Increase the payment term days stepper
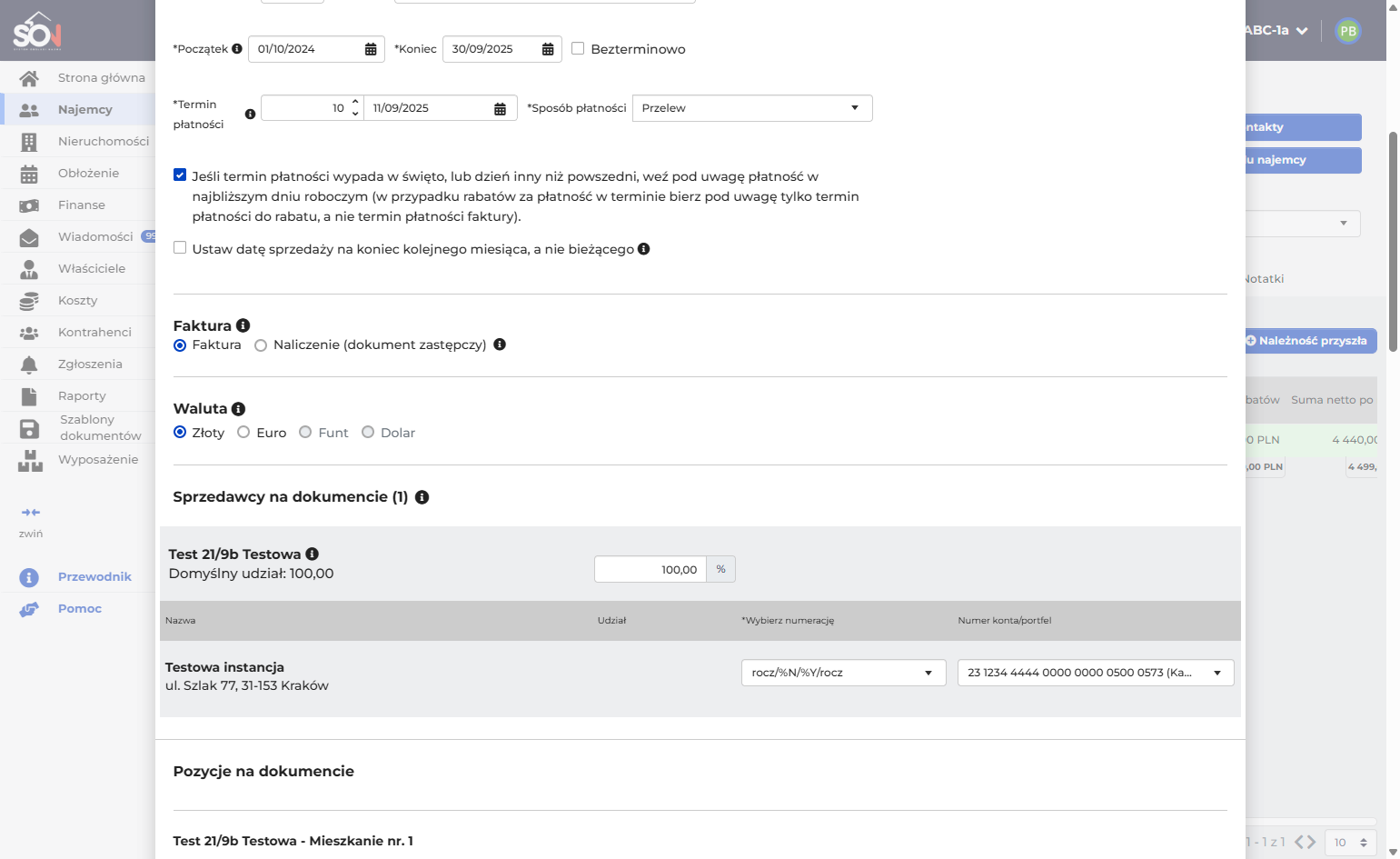 tap(355, 102)
